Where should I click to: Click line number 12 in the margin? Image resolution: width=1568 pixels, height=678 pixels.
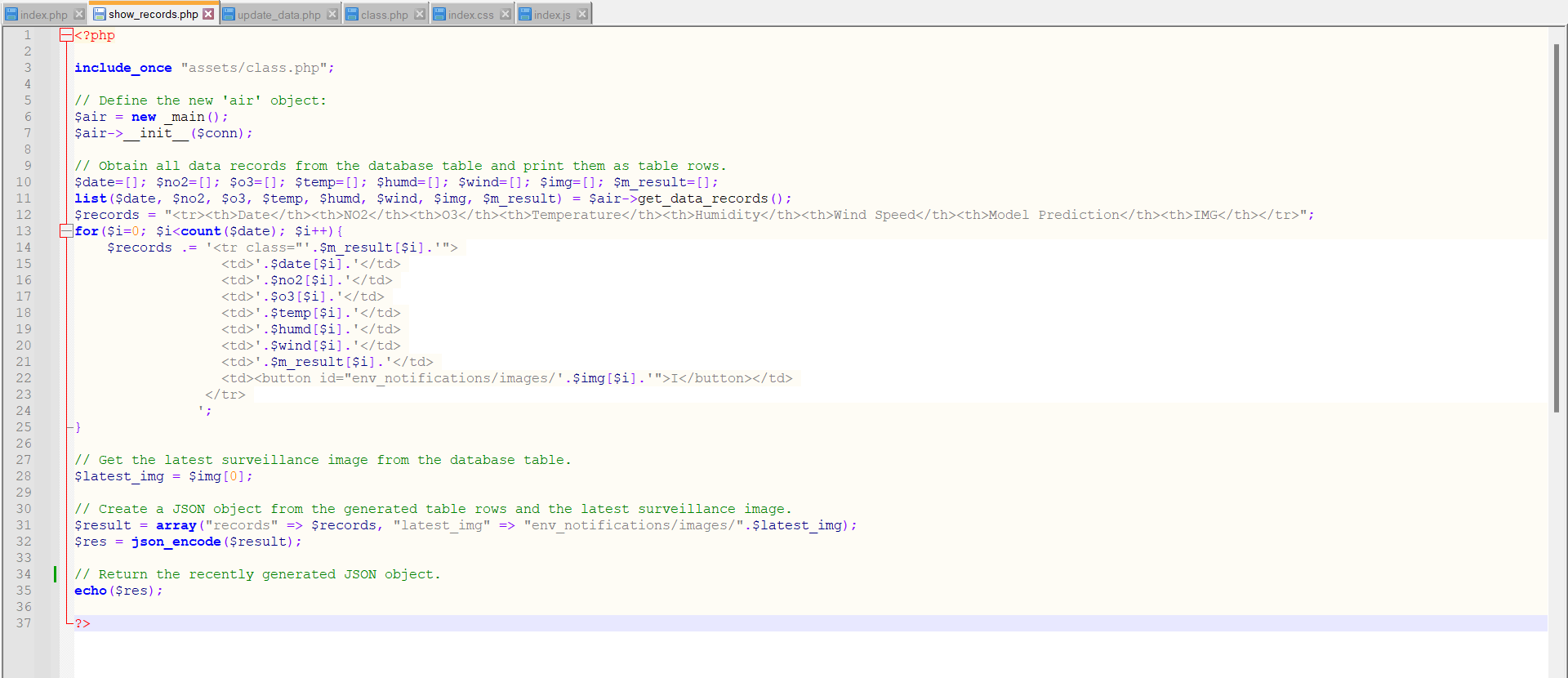pyautogui.click(x=24, y=215)
